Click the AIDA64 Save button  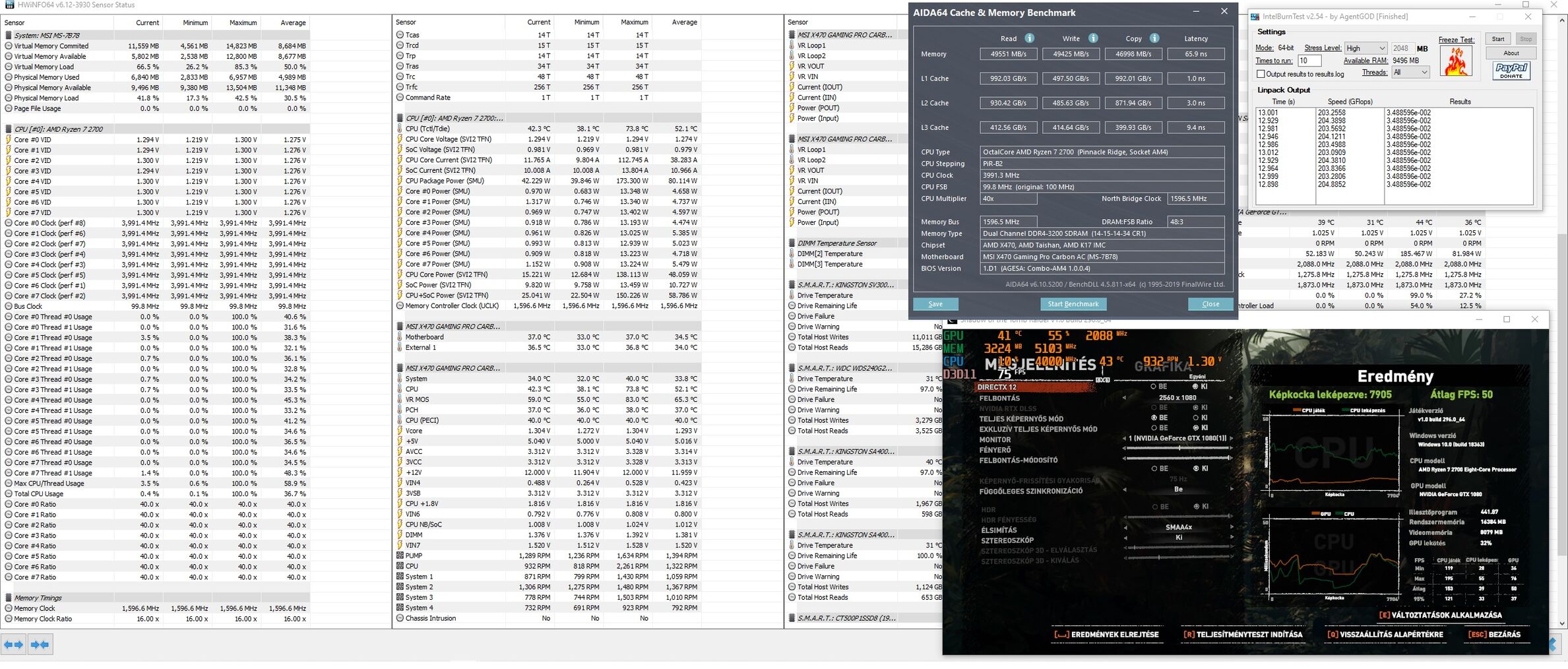point(935,304)
